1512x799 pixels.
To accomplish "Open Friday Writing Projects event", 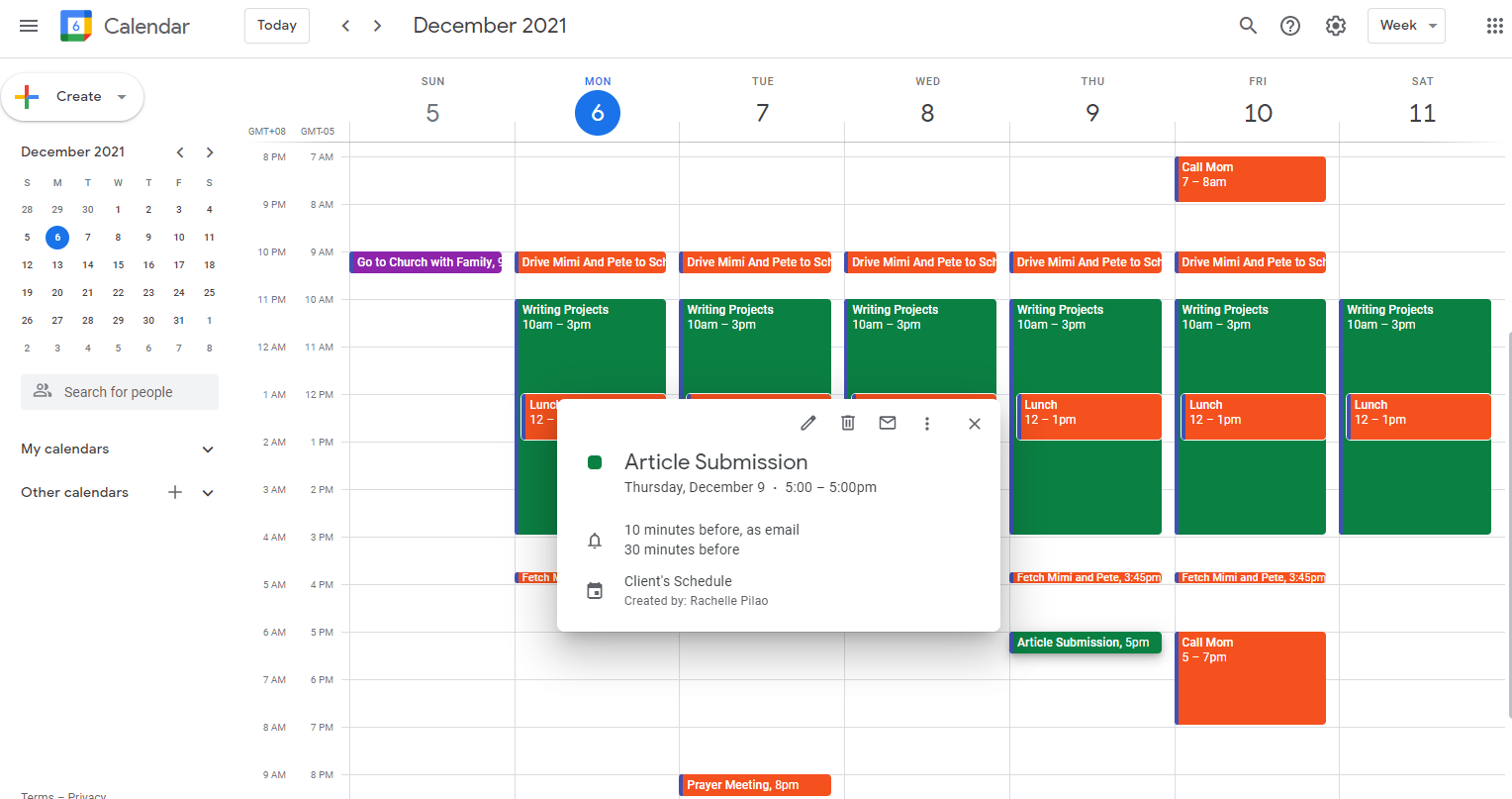I will [1250, 347].
